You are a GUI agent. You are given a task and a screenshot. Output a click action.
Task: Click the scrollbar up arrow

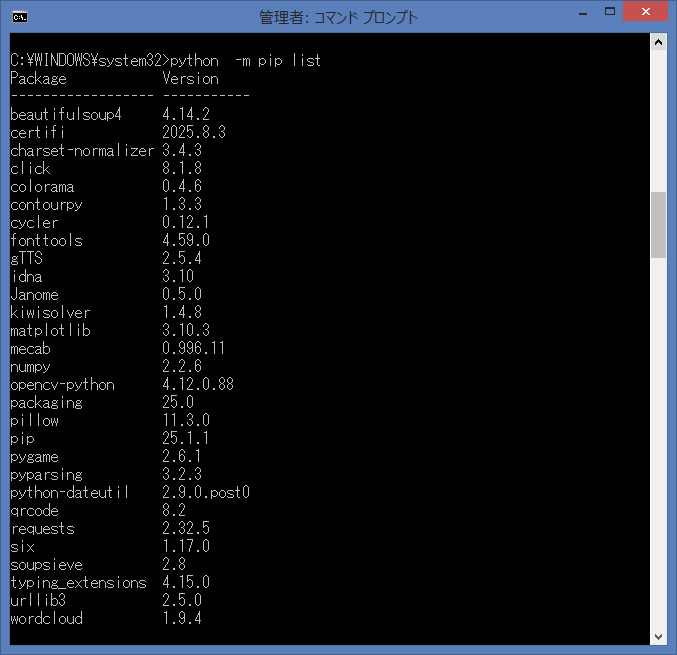[658, 42]
